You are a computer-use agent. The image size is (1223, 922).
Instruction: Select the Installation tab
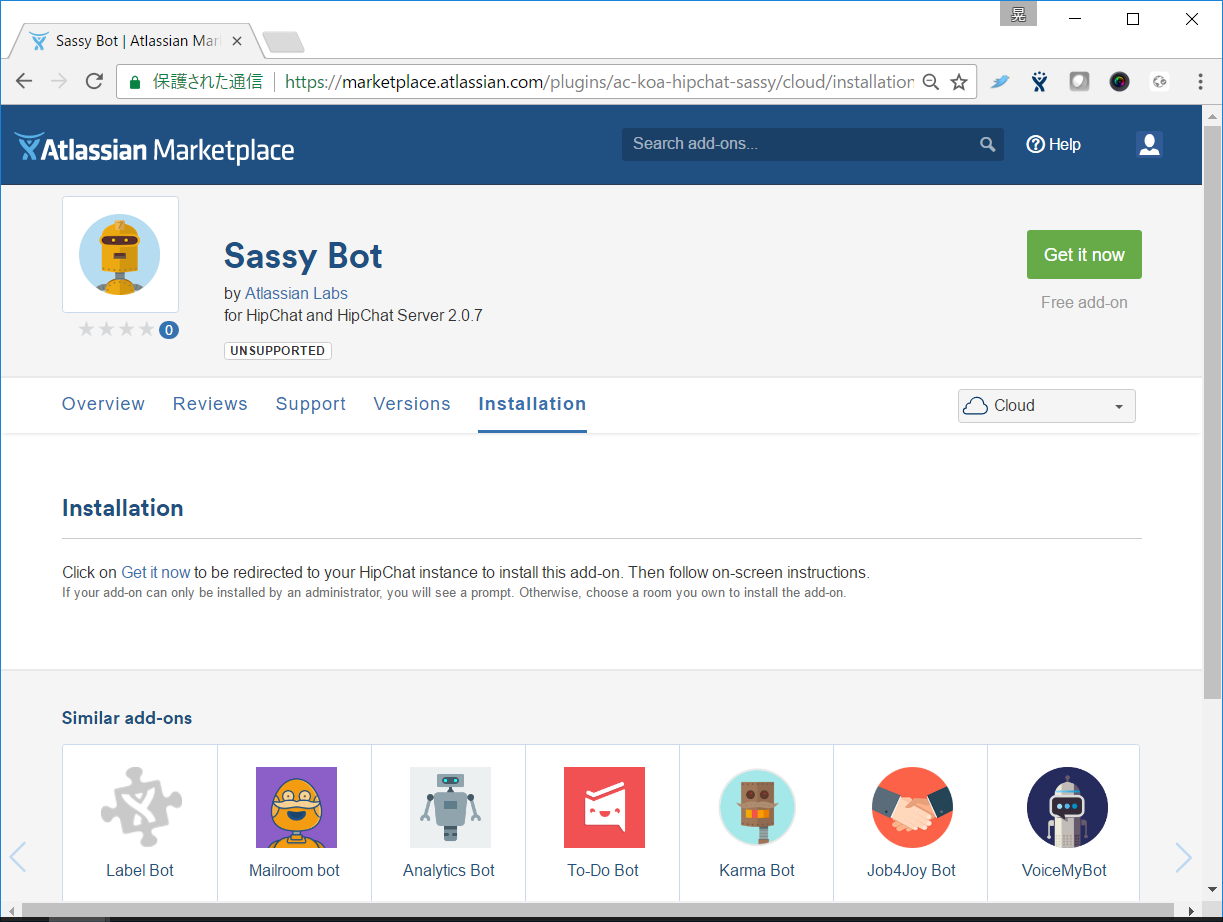pyautogui.click(x=532, y=404)
